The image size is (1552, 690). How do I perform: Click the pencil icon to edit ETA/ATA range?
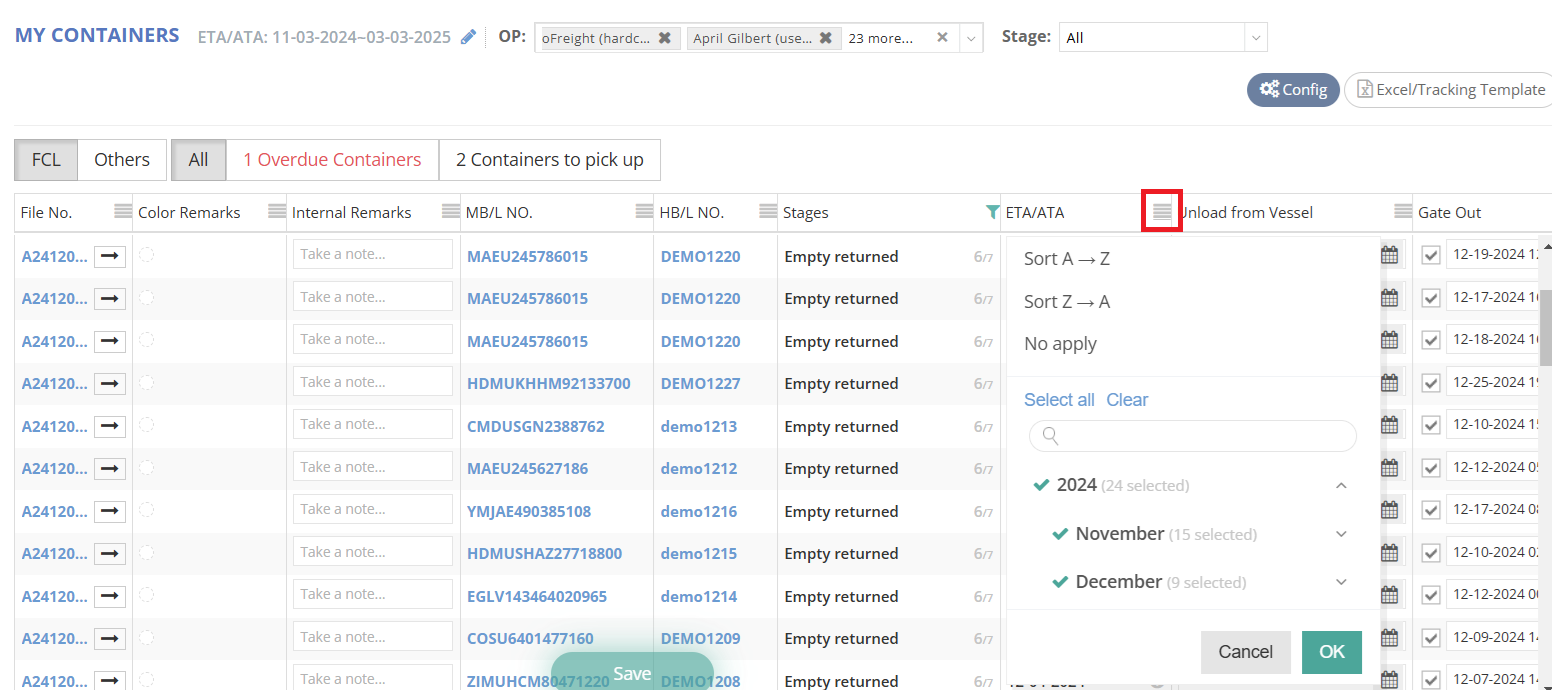click(468, 37)
